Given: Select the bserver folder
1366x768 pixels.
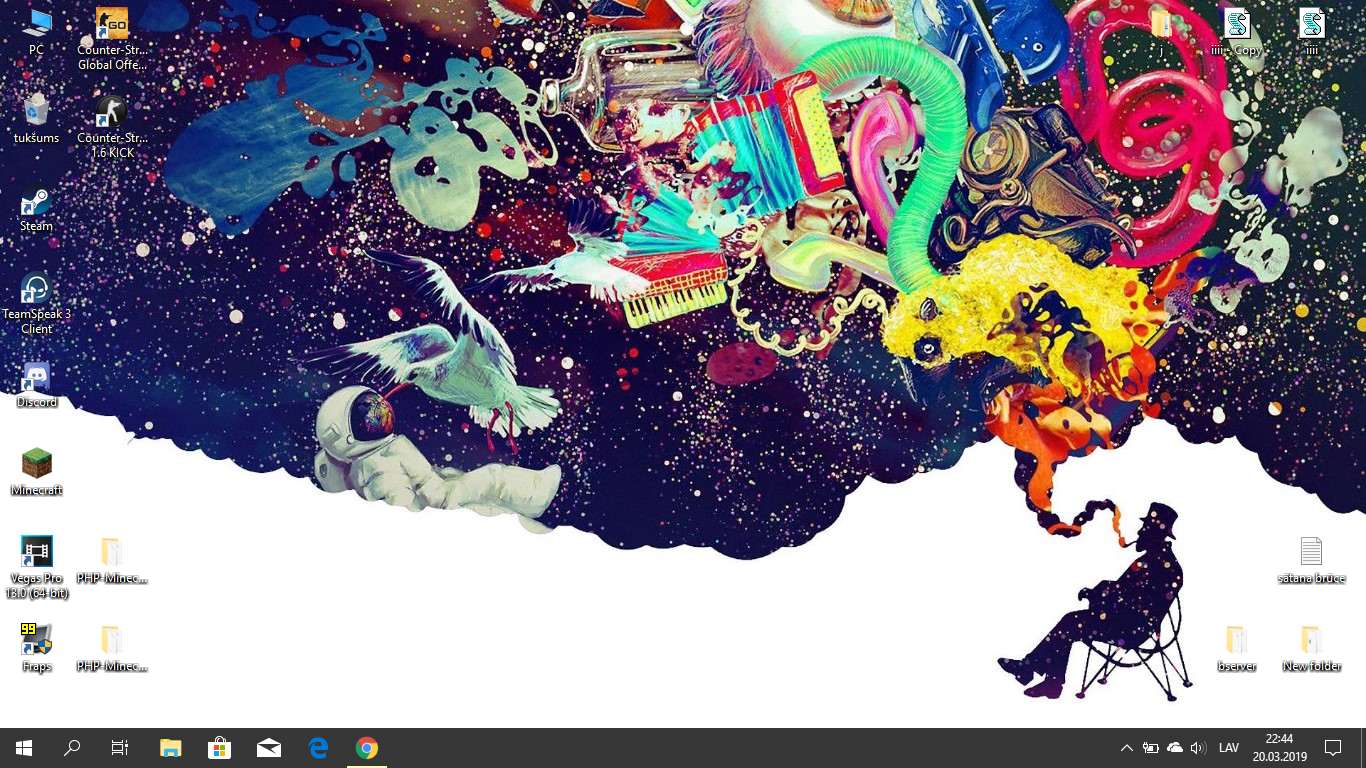Looking at the screenshot, I should 1237,648.
